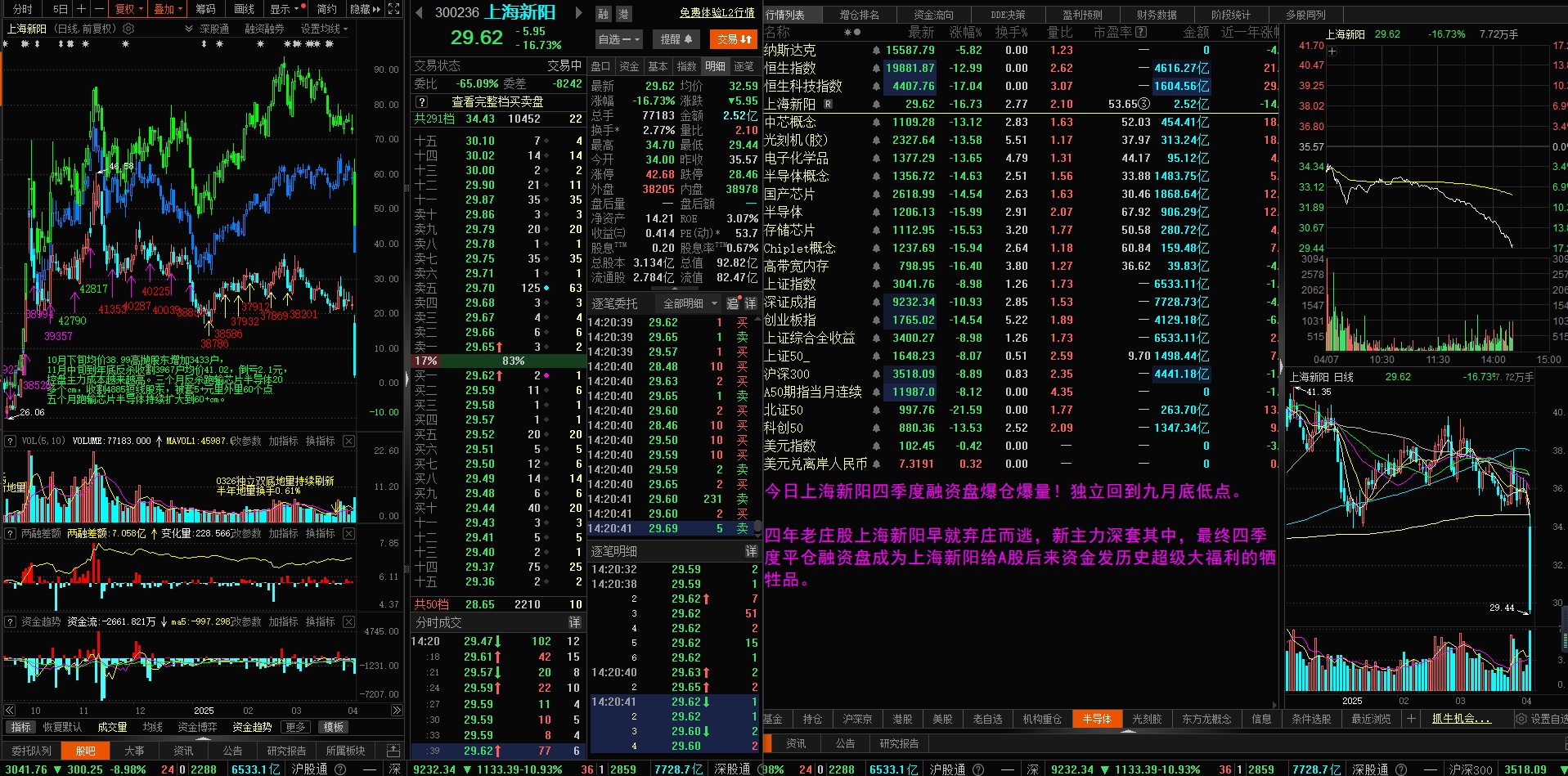Close the 资金趋势 indicator panel
The image size is (1568, 776).
(349, 621)
